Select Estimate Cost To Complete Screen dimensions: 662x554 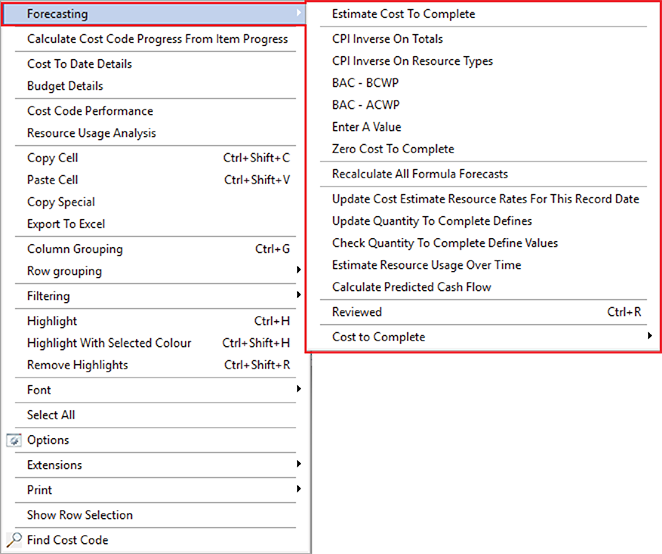tap(403, 14)
